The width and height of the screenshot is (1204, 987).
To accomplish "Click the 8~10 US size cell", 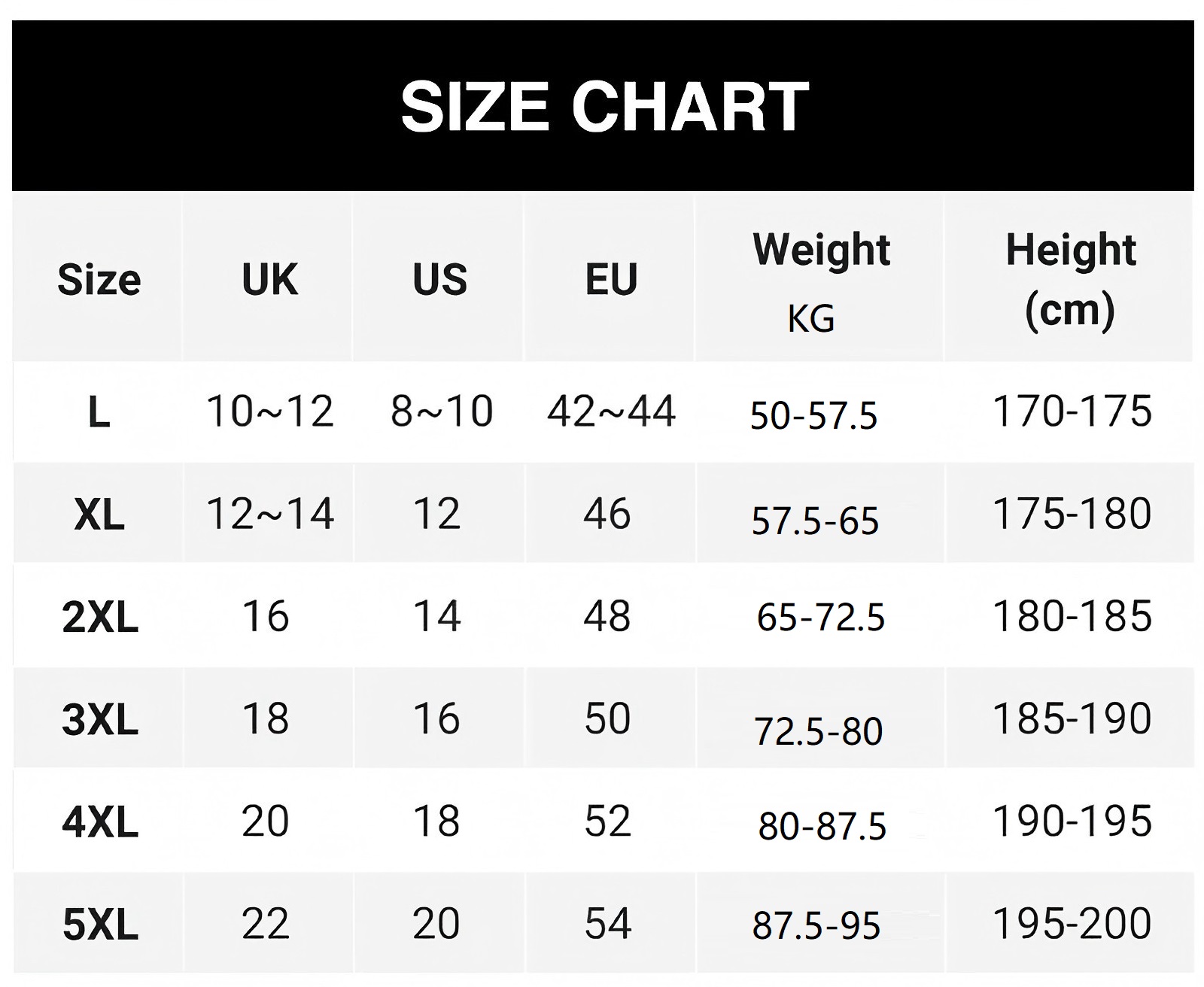I will (442, 412).
